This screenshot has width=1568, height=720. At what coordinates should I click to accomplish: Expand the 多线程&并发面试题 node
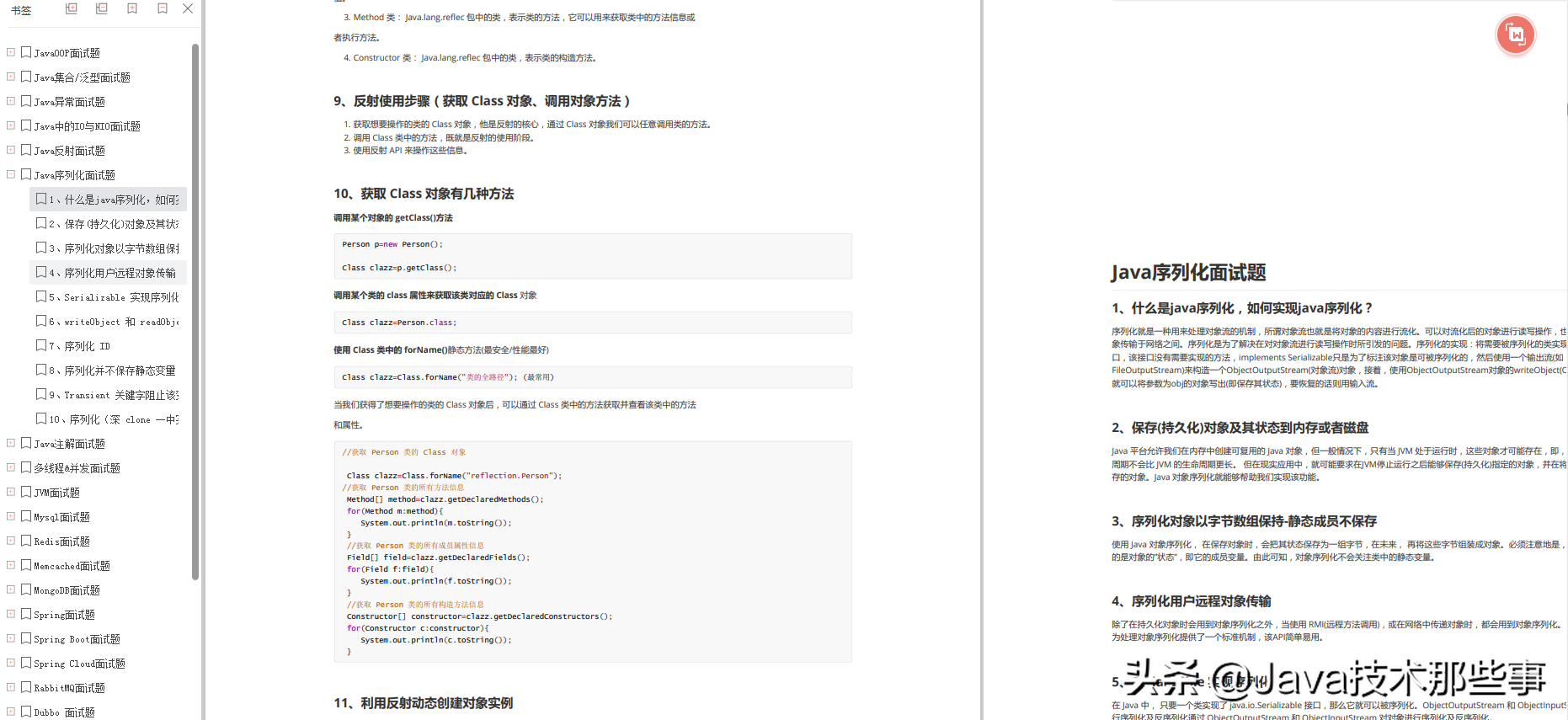point(11,467)
